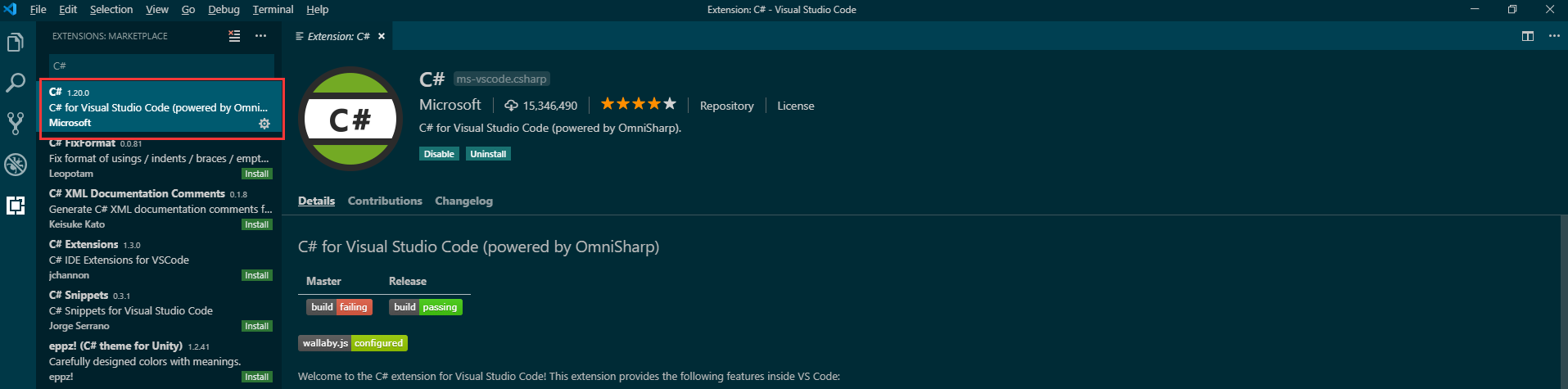
Task: Open the Explorer view in activity bar
Action: (15, 43)
